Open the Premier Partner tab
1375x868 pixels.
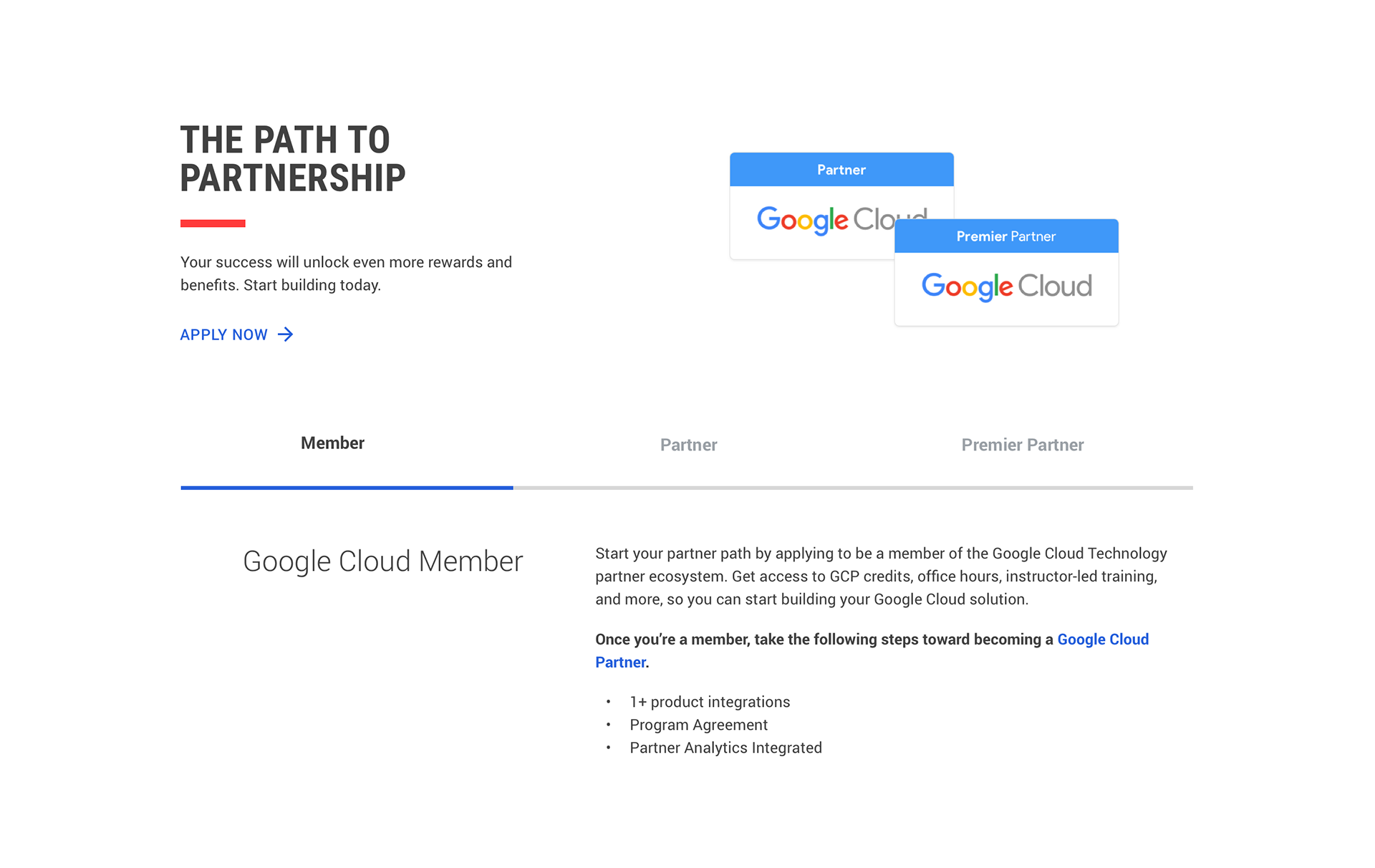pos(1022,445)
